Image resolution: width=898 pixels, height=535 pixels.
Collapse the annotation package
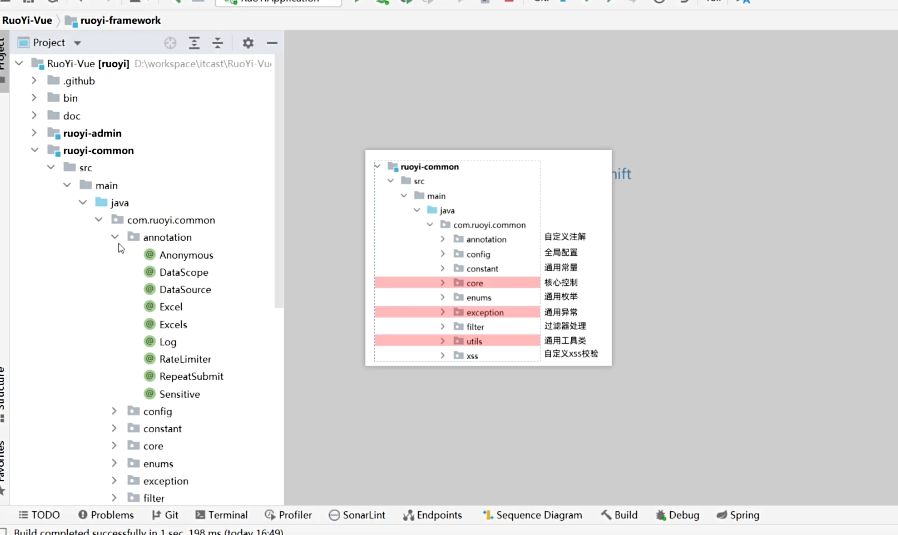click(x=115, y=237)
